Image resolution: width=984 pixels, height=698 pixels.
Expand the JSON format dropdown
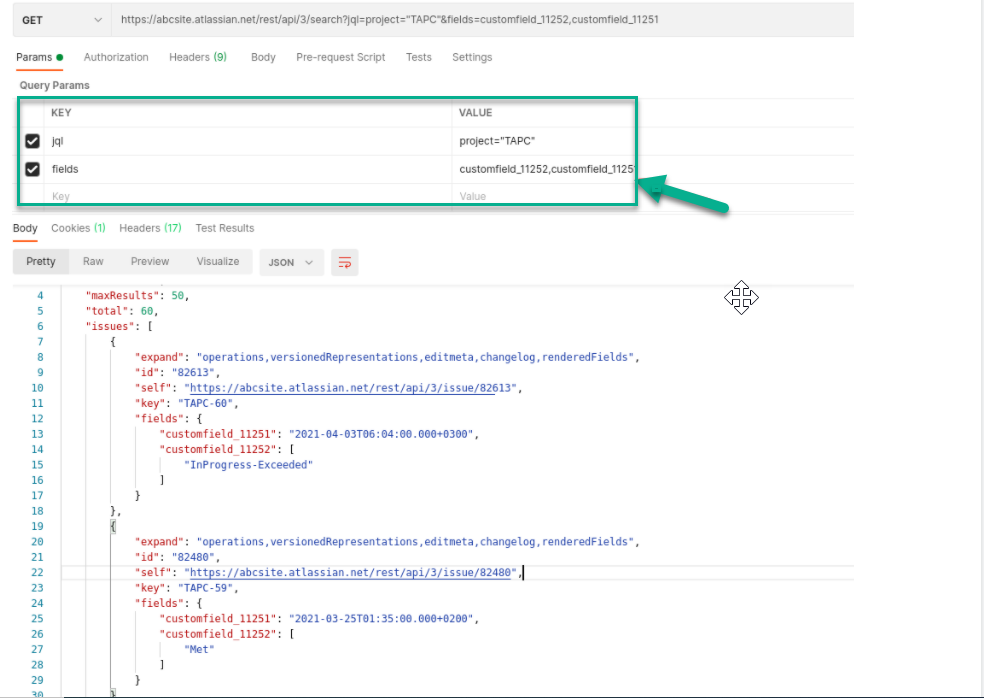pyautogui.click(x=291, y=262)
